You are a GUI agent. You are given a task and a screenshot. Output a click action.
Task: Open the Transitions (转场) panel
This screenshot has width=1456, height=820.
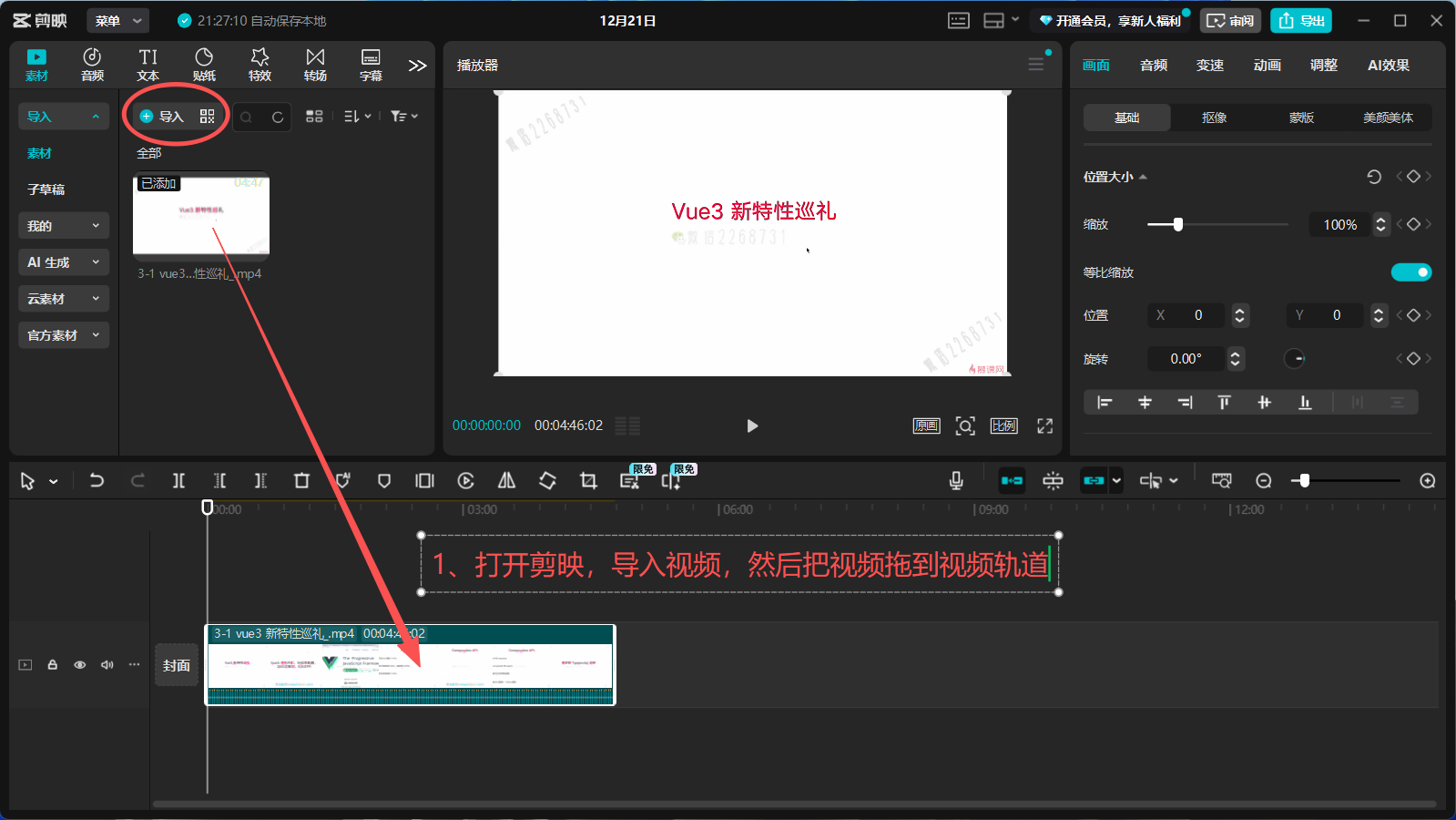point(315,65)
